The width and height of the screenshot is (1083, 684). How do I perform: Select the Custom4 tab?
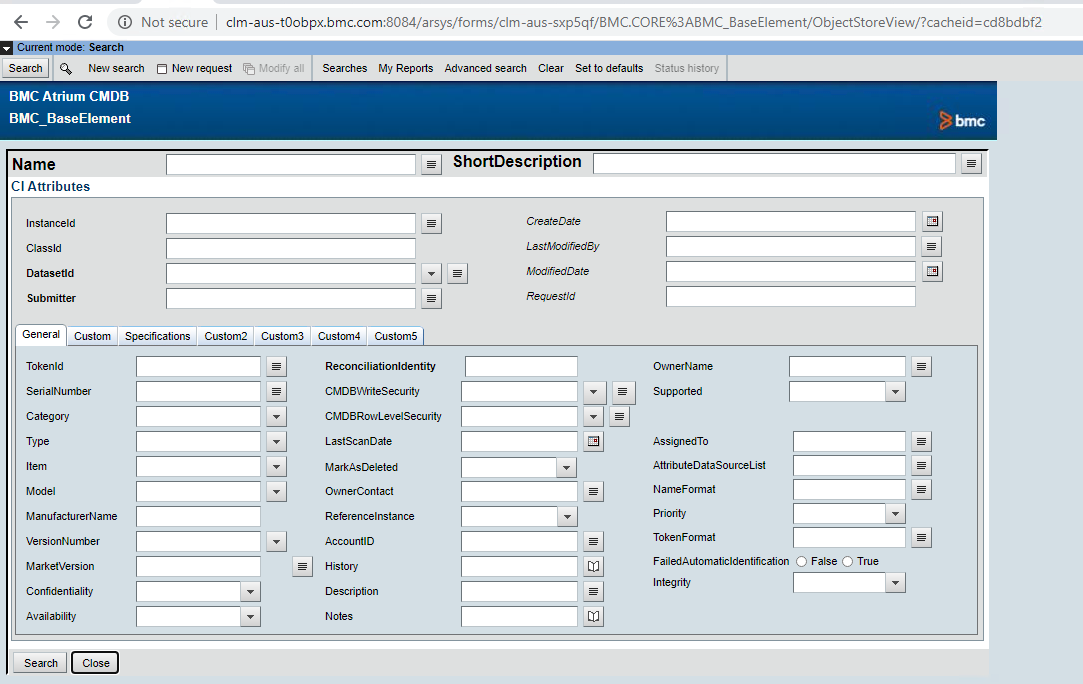[339, 336]
